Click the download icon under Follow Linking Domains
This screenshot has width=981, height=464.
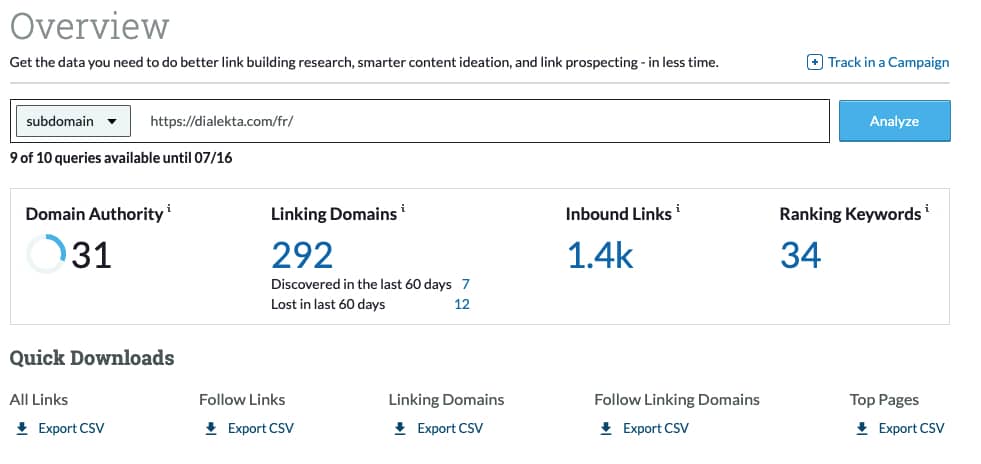(x=605, y=429)
